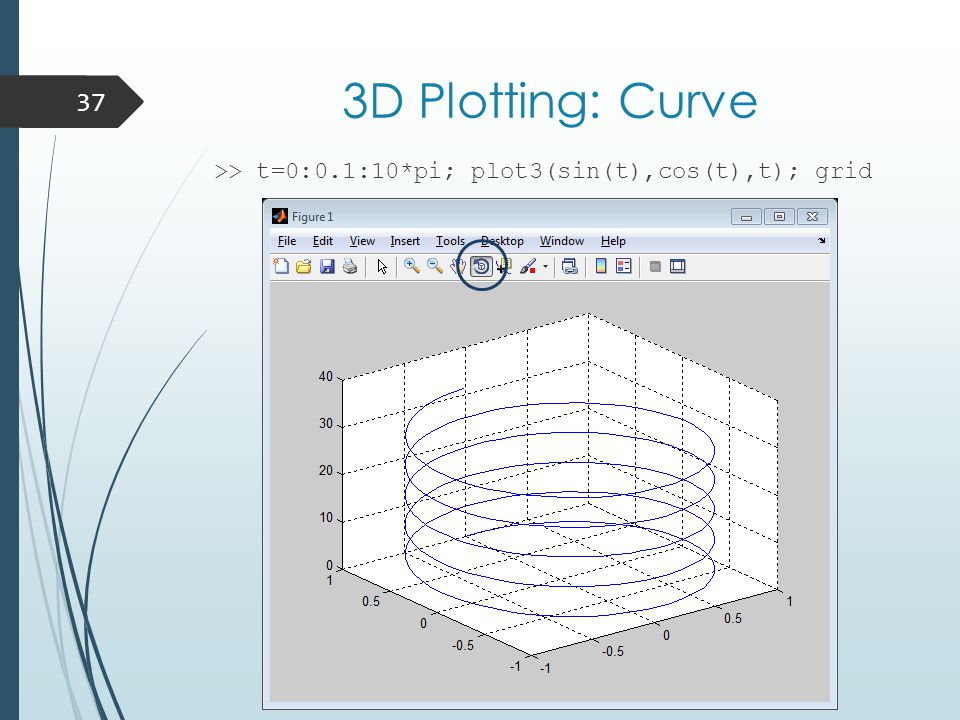Click the plot3 command line text
The image size is (960, 720).
click(x=543, y=171)
